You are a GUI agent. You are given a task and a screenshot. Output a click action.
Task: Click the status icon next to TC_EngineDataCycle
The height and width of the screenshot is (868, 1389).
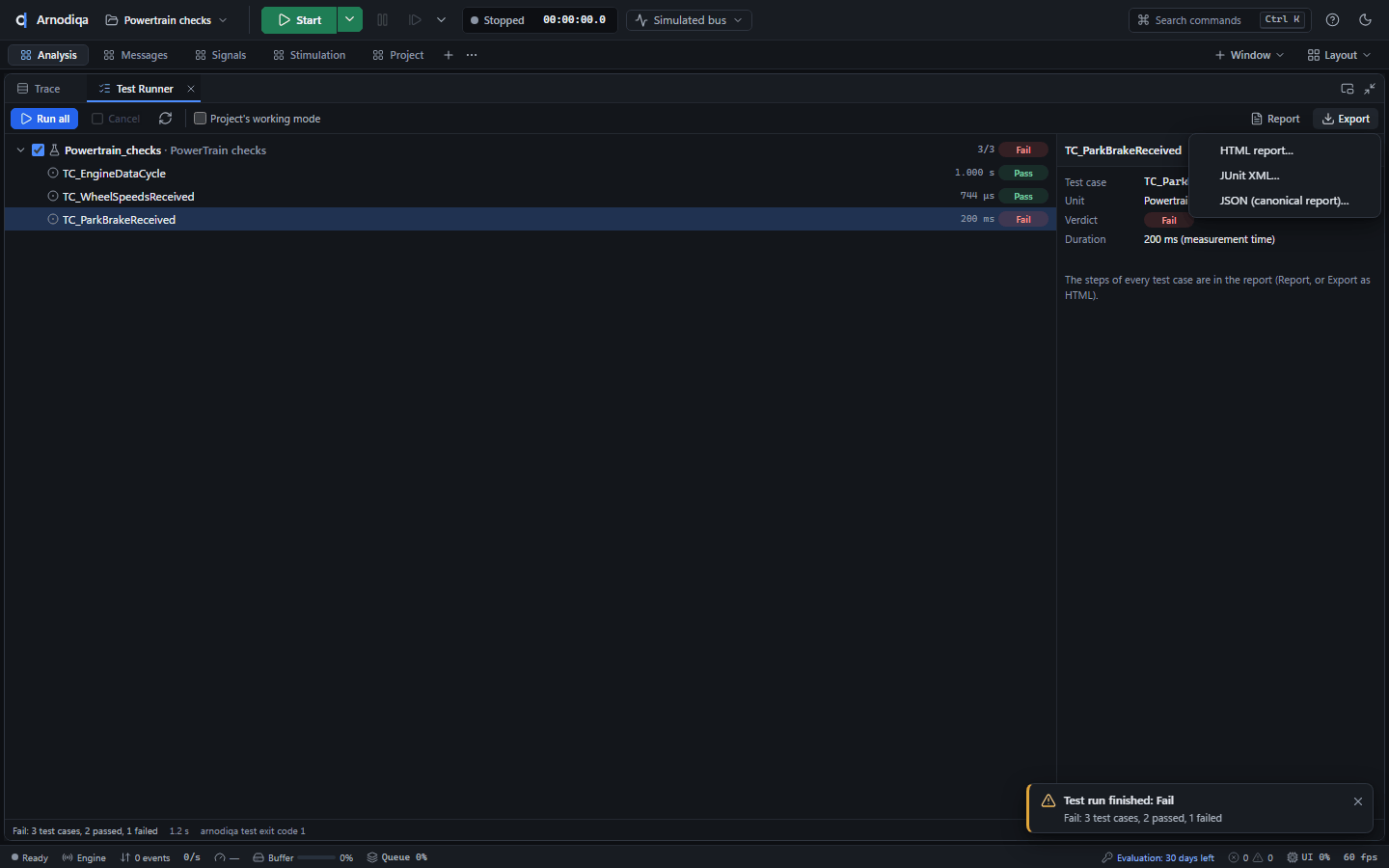[x=53, y=174]
